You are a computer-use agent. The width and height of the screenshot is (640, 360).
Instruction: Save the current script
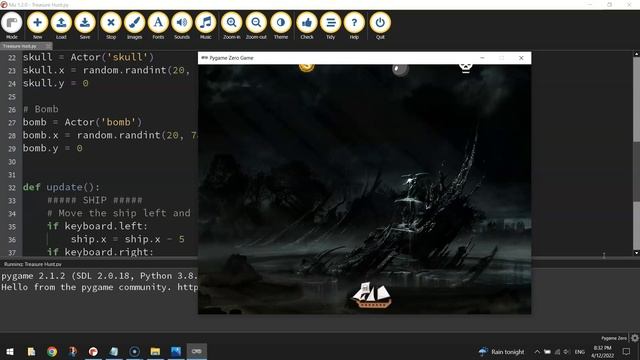click(x=85, y=25)
